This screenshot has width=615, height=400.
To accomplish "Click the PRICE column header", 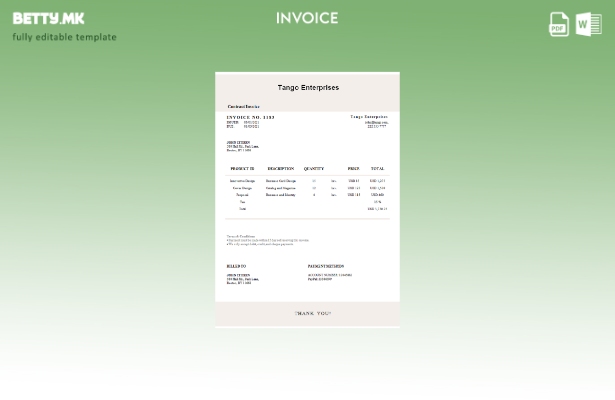I will pos(353,169).
